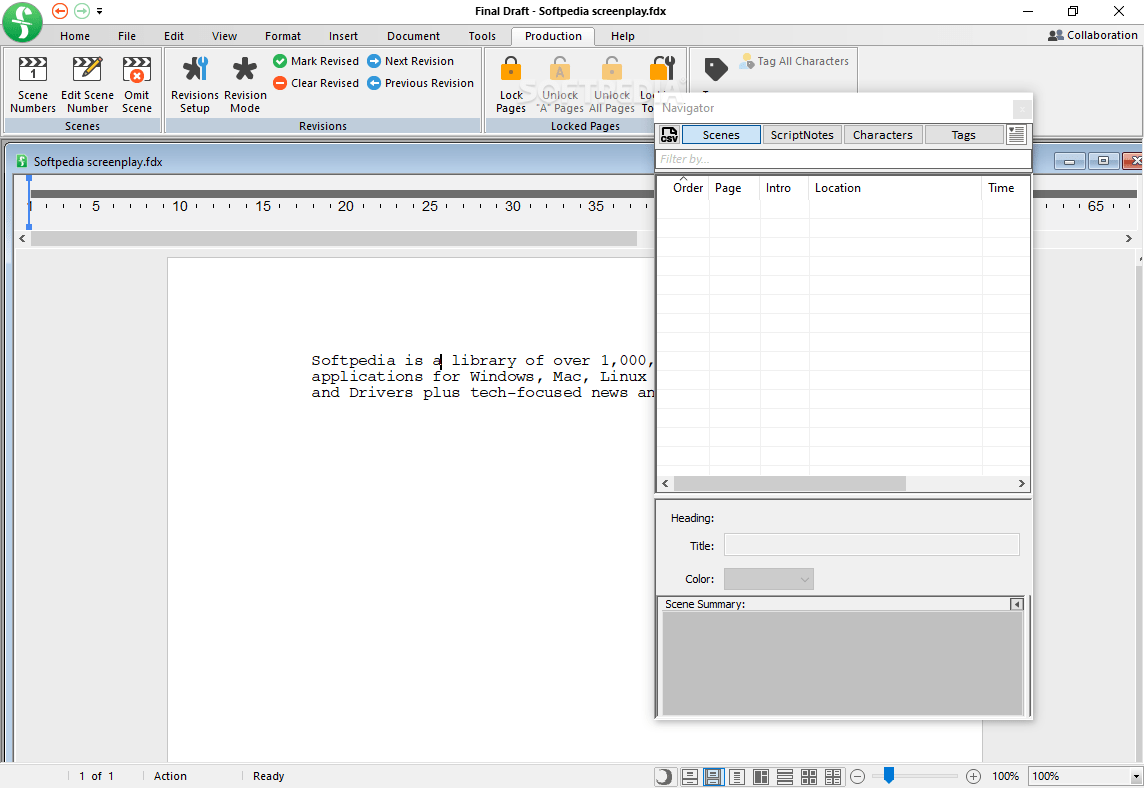Open the Insert ribbon tab

[343, 36]
